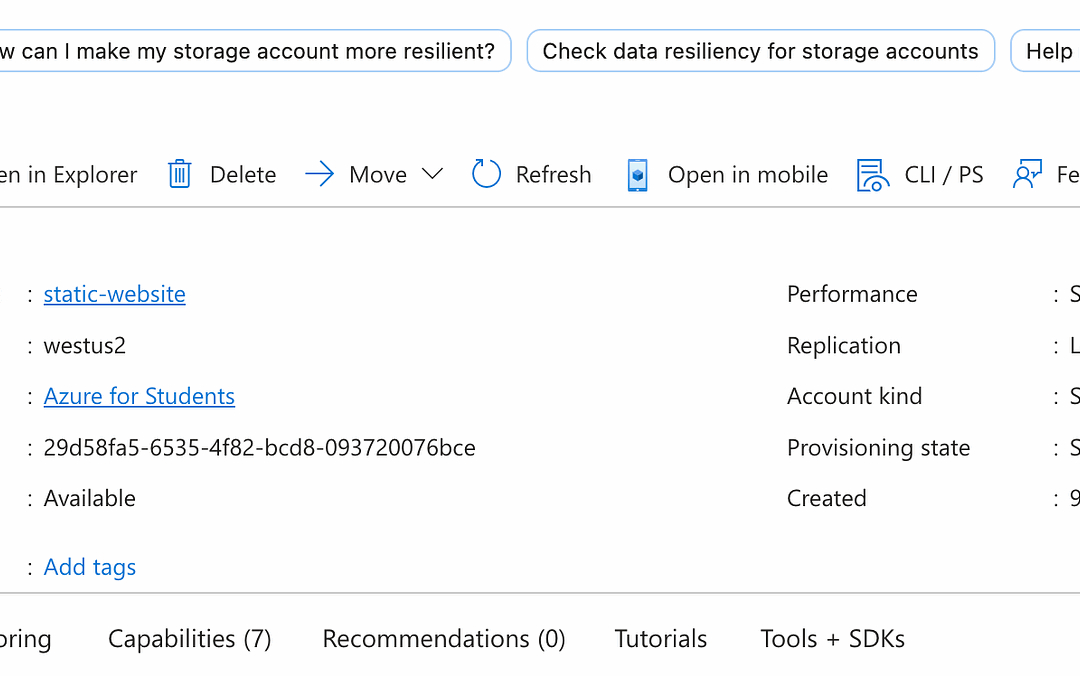Click the Delete trash can icon

(179, 175)
